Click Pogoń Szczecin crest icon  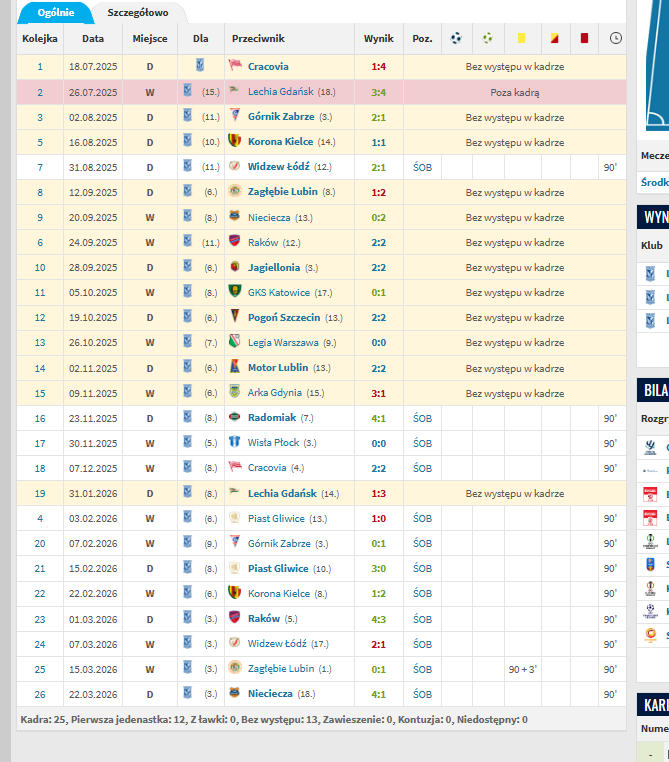point(235,316)
